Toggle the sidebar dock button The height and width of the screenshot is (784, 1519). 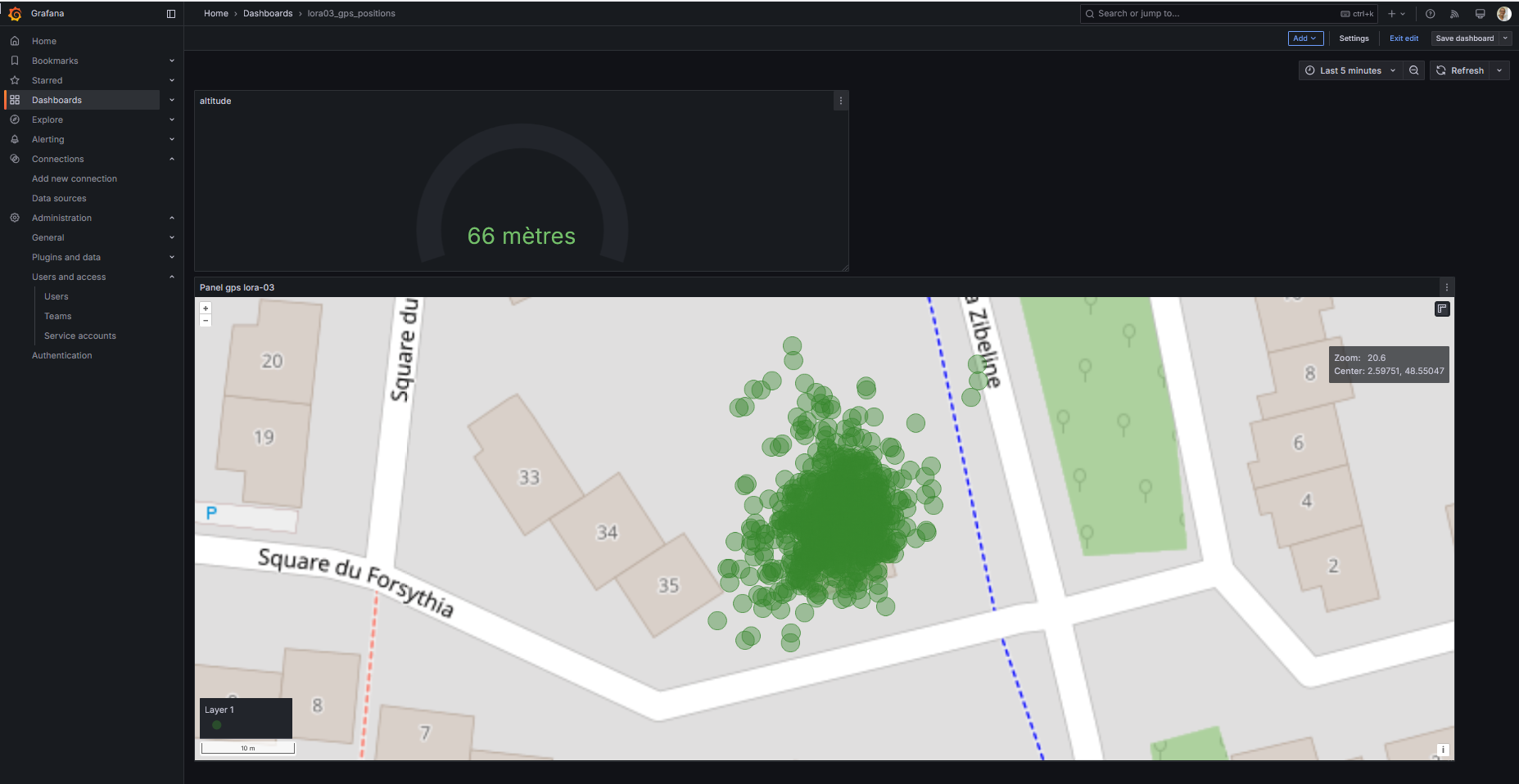tap(171, 14)
